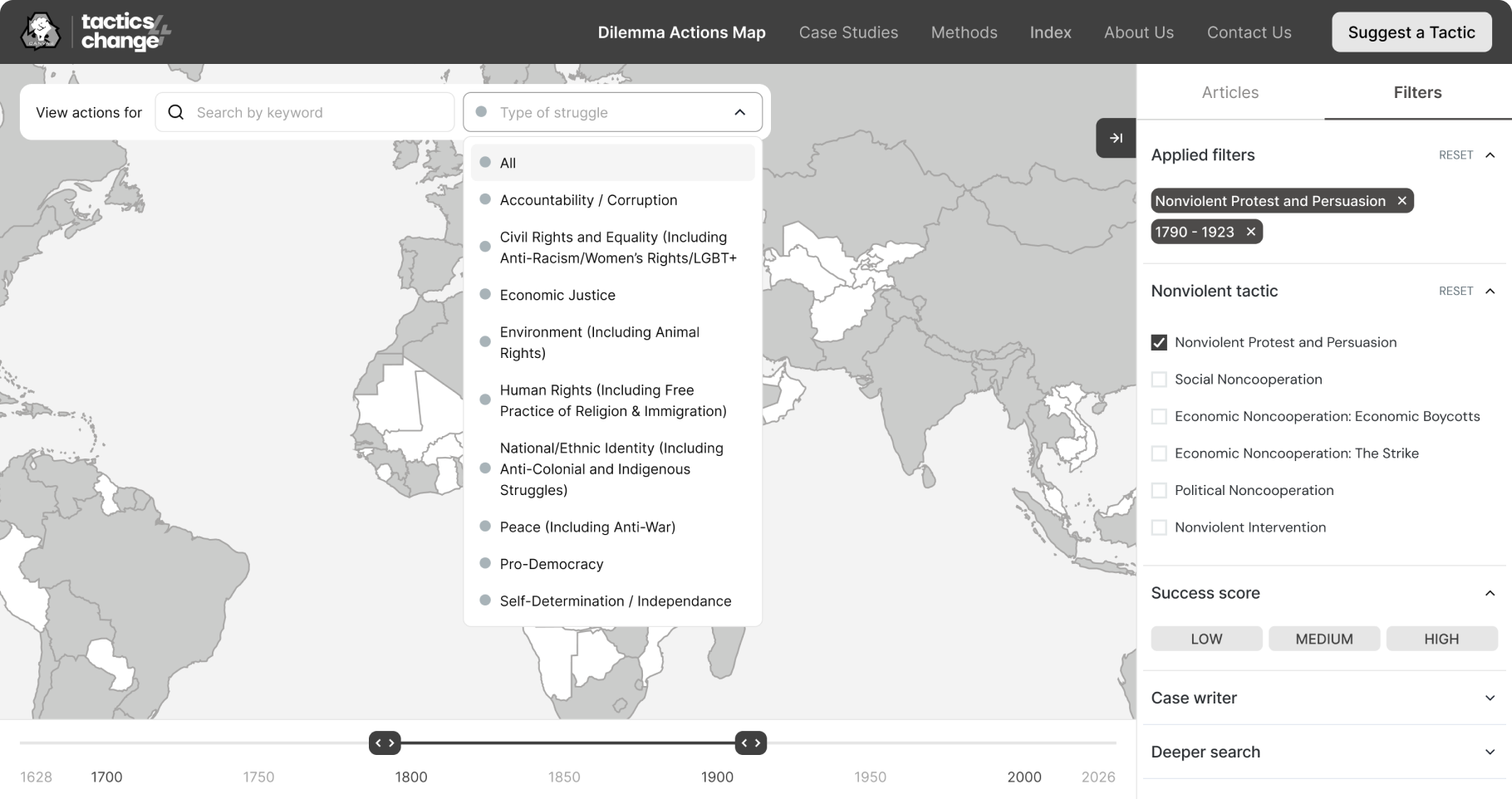1512x799 pixels.
Task: Expand the Case writer section
Action: (1488, 698)
